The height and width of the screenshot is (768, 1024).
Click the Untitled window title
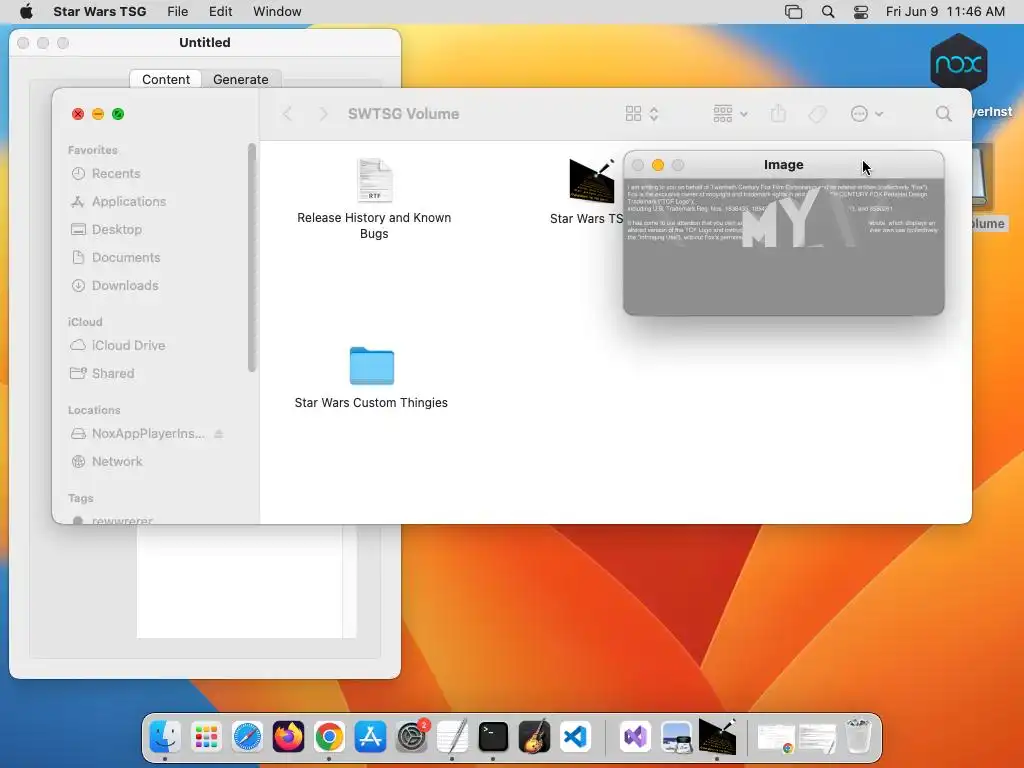point(204,42)
